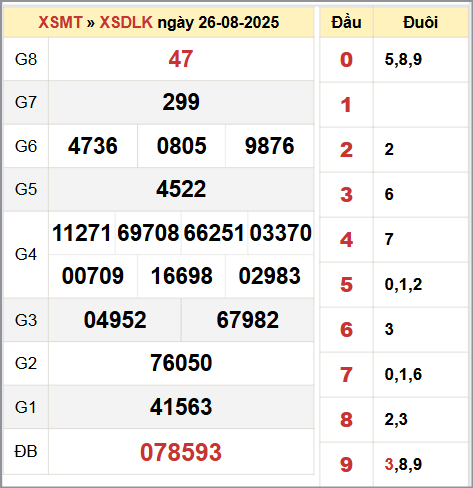The image size is (473, 488).
Task: Select the Đầu row number 9
Action: coord(346,464)
